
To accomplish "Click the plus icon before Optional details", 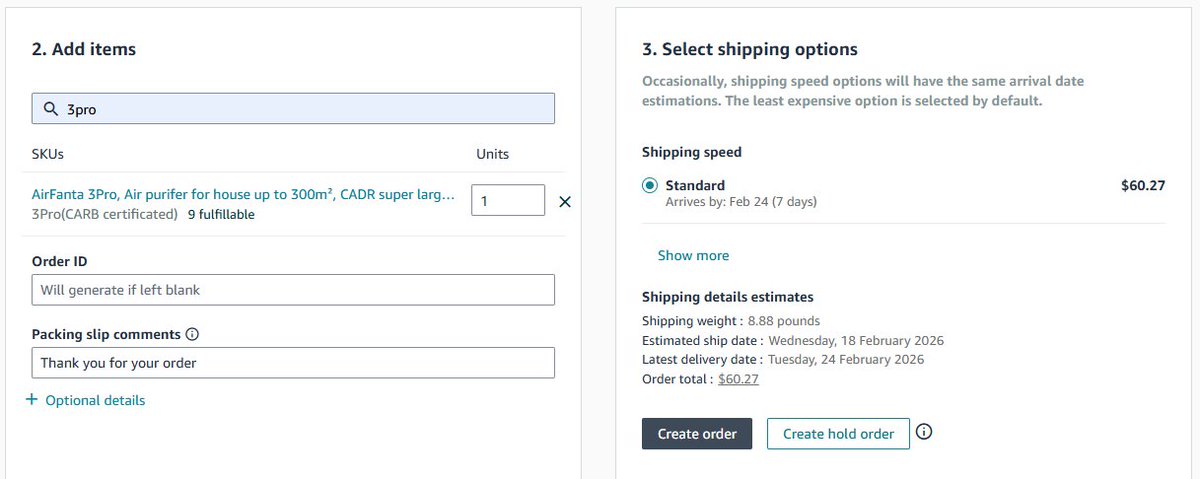I will point(31,400).
